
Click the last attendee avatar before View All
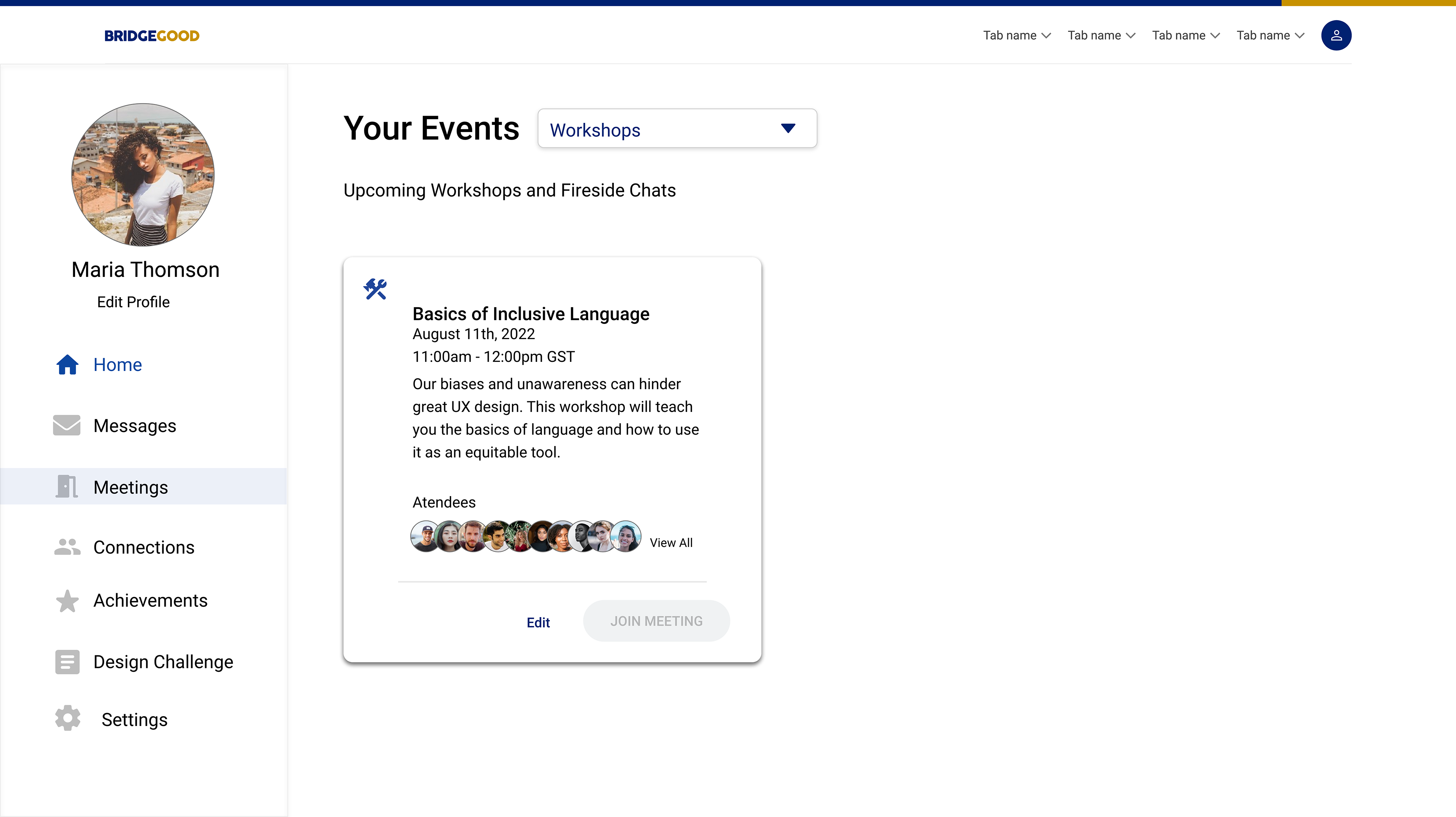click(x=626, y=537)
